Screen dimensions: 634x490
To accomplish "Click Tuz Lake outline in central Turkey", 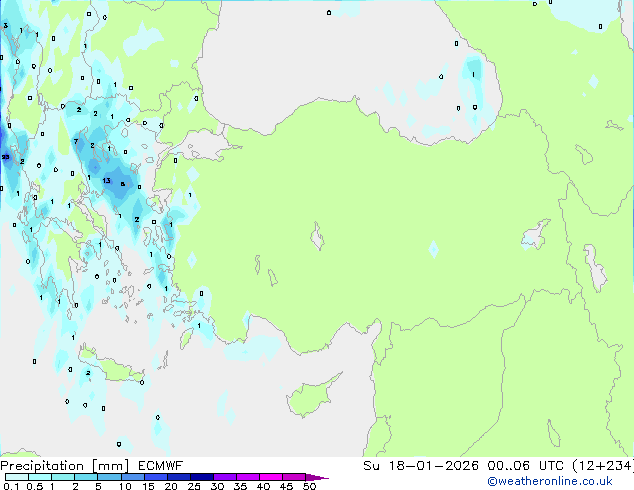I will click(317, 236).
